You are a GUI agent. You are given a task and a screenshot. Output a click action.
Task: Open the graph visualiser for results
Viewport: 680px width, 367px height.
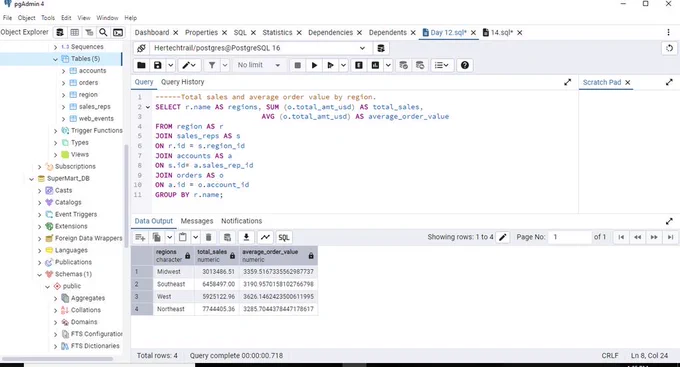(x=265, y=237)
